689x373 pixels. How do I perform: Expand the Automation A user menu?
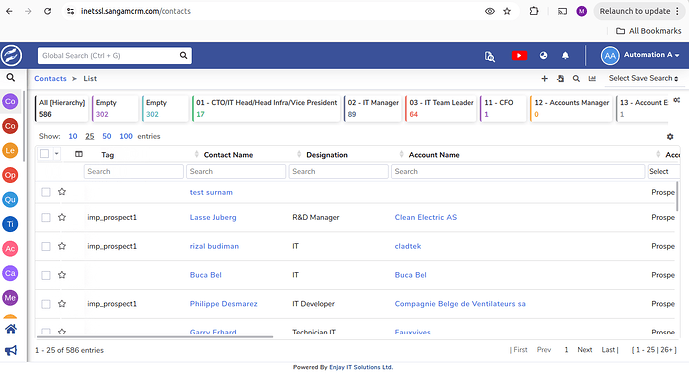652,55
